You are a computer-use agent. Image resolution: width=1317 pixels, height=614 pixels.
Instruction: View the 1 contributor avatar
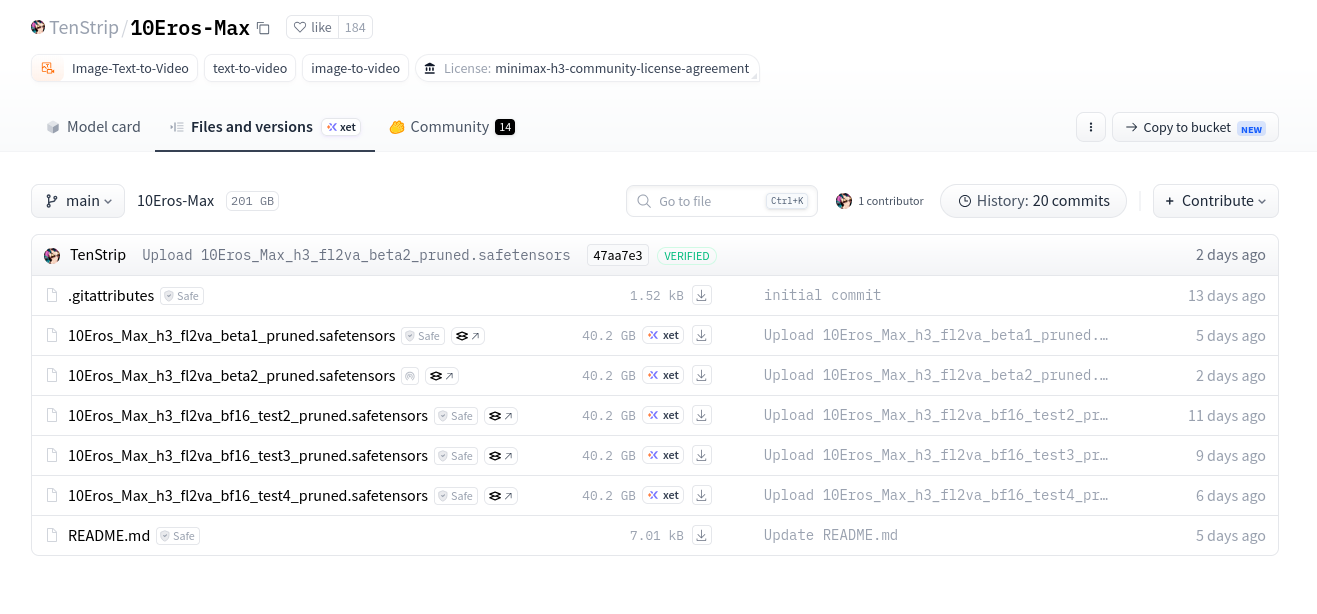click(x=844, y=201)
